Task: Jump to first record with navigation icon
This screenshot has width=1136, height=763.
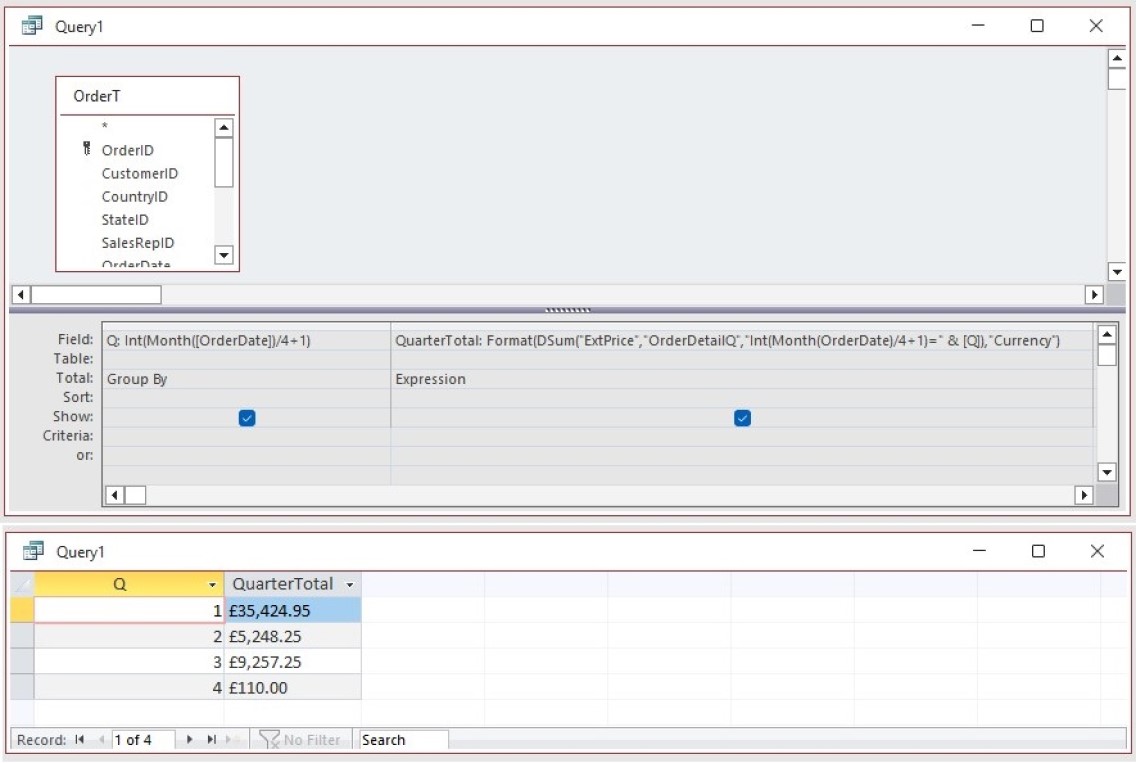Action: coord(78,740)
